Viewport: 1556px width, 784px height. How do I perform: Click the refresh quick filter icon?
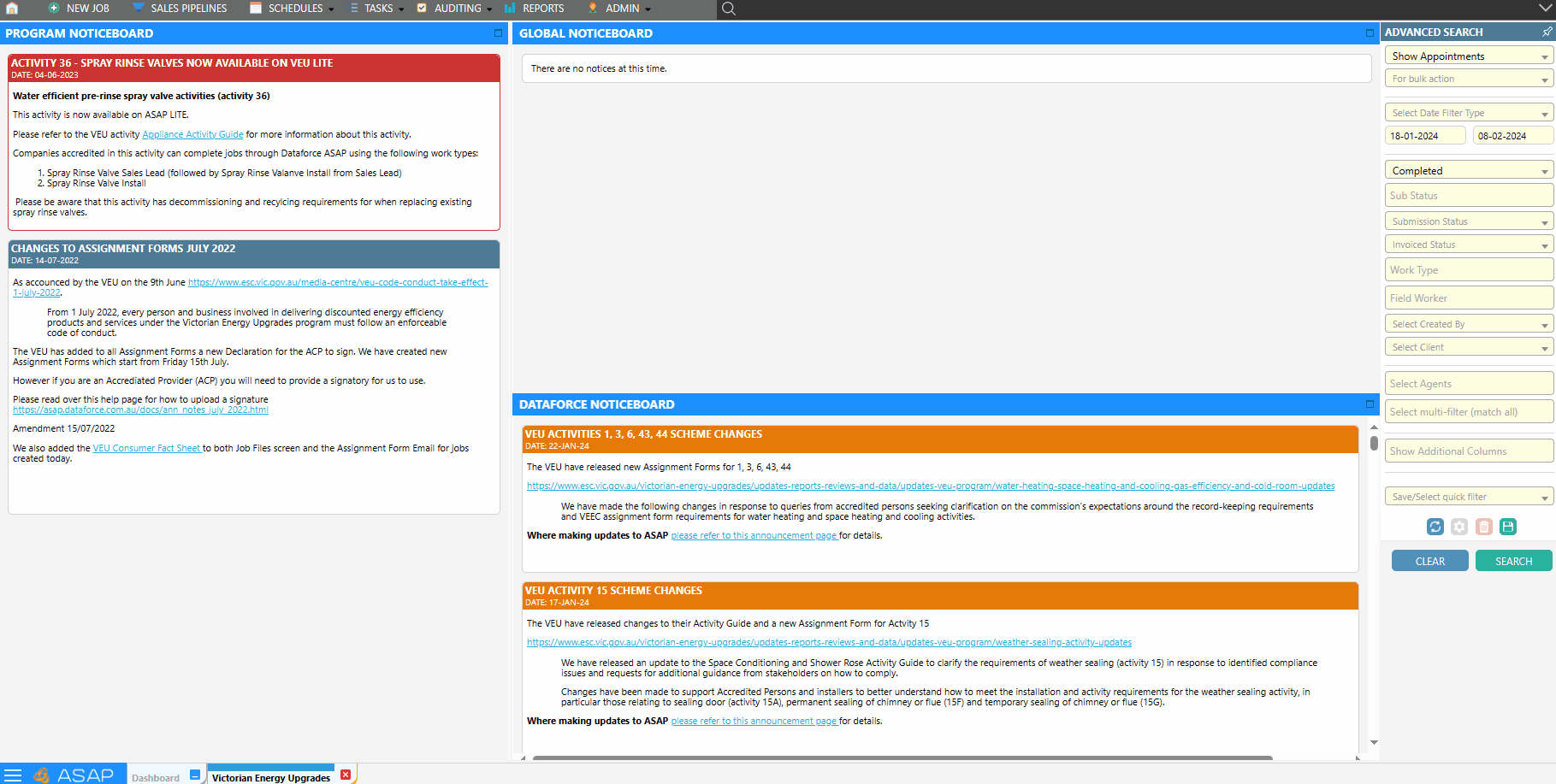[x=1435, y=527]
